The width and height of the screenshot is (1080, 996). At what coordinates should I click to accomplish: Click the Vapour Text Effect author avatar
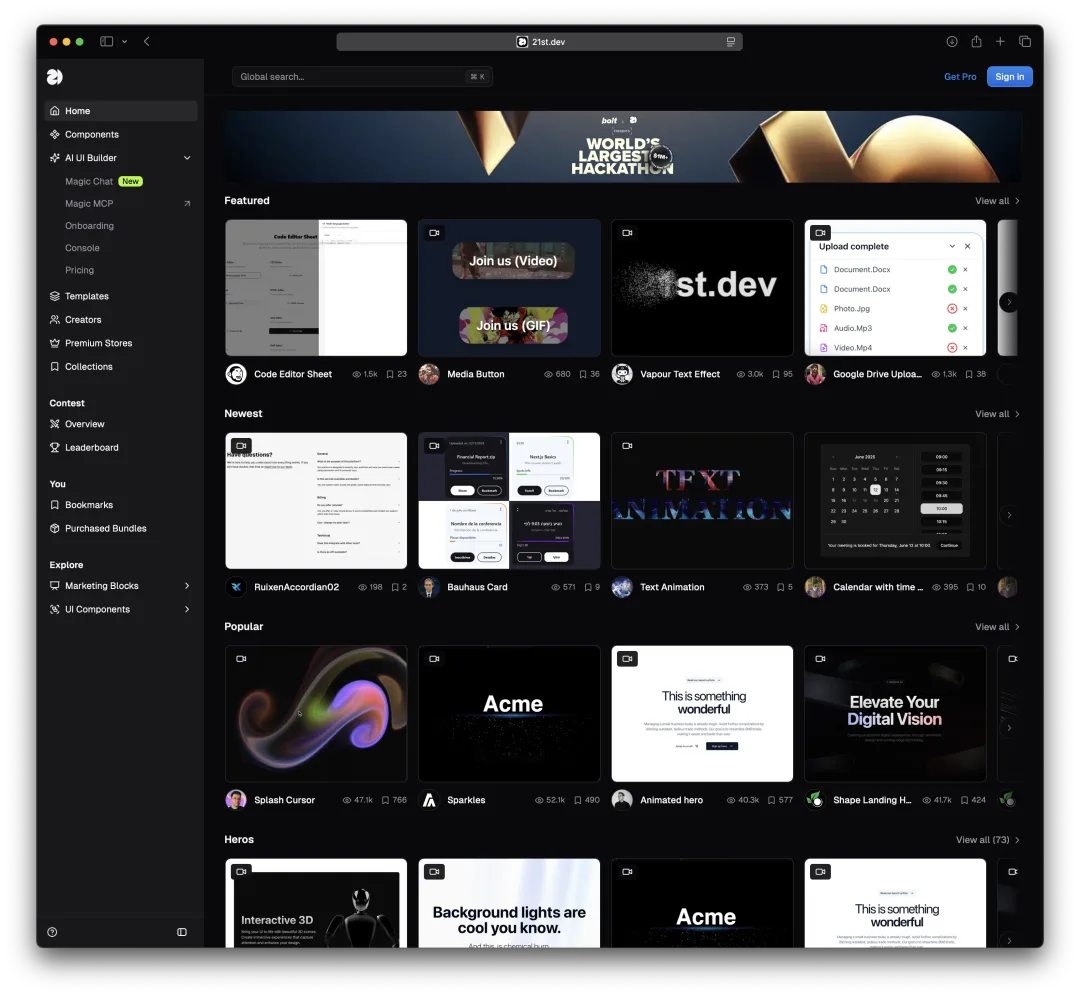tap(622, 374)
